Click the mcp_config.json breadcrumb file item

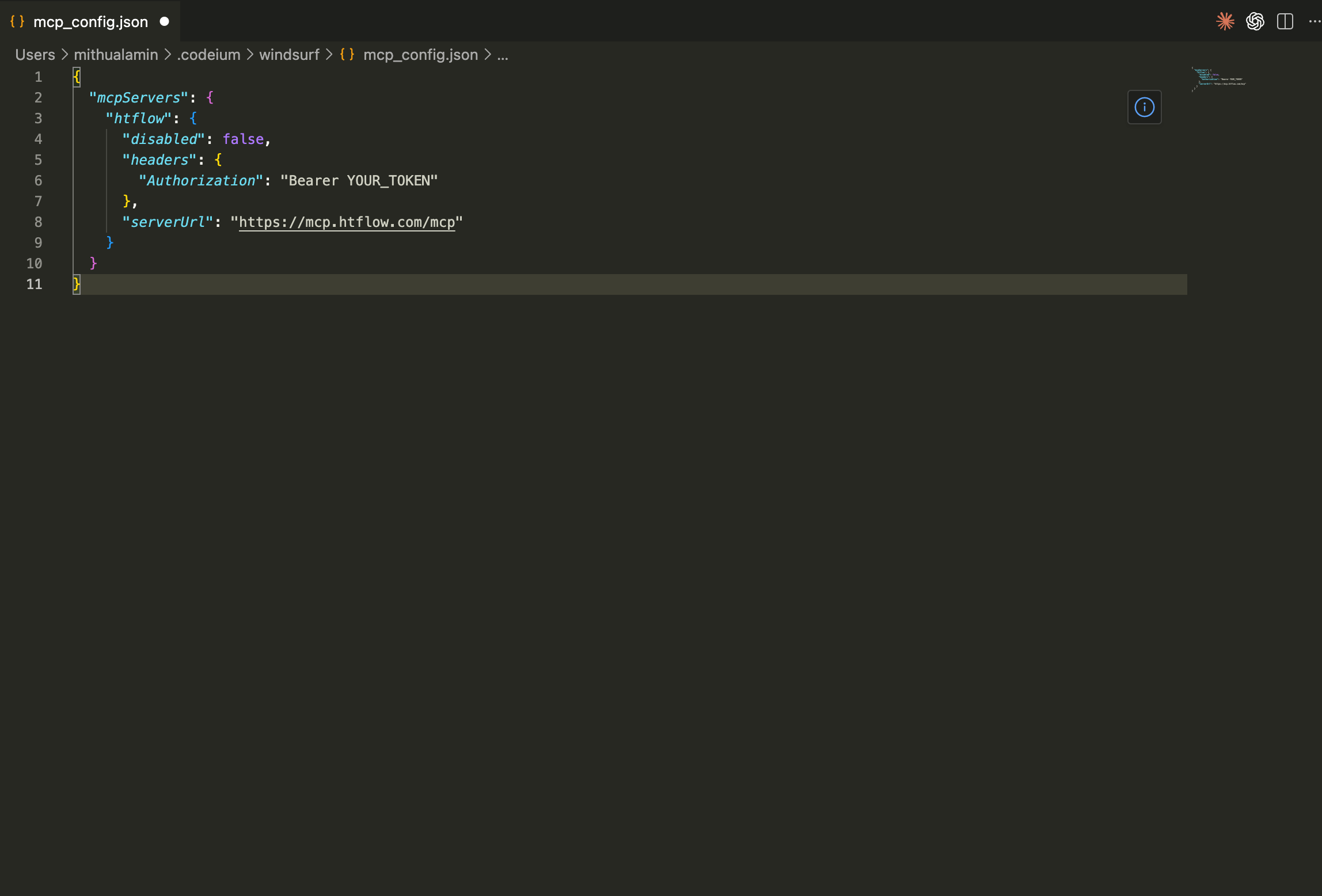tap(420, 55)
